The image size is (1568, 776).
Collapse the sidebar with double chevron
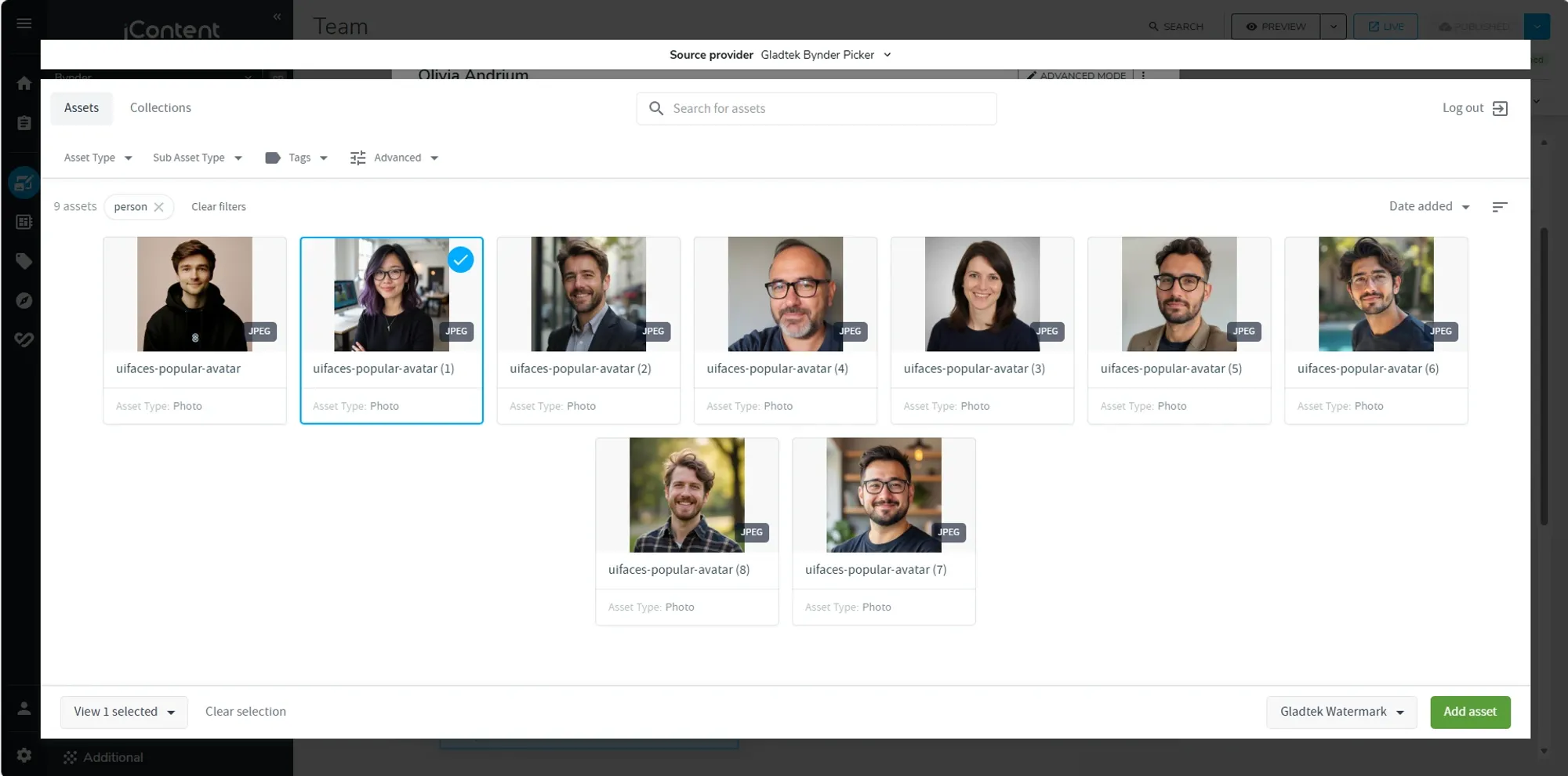(x=277, y=16)
